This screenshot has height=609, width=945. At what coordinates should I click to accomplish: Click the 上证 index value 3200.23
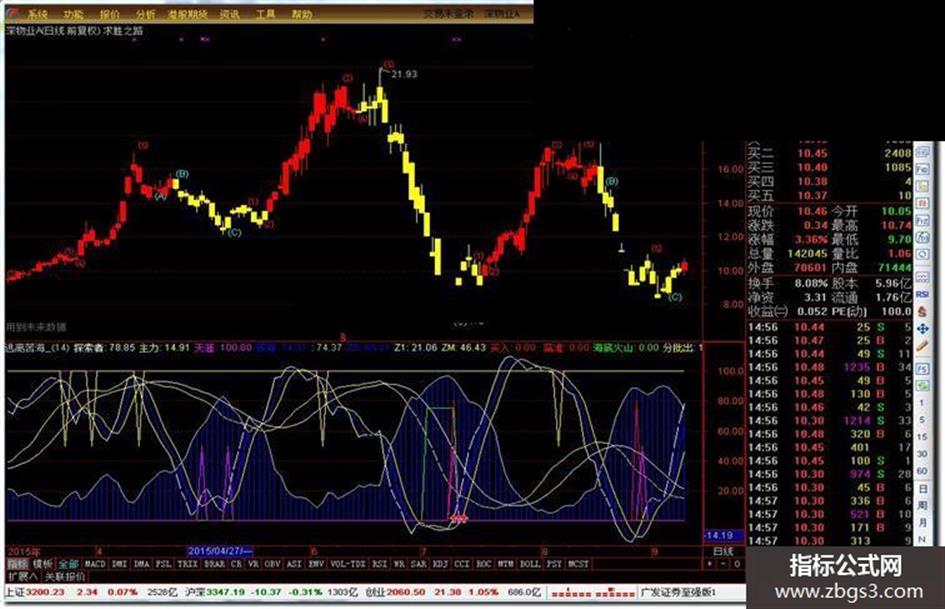point(44,592)
